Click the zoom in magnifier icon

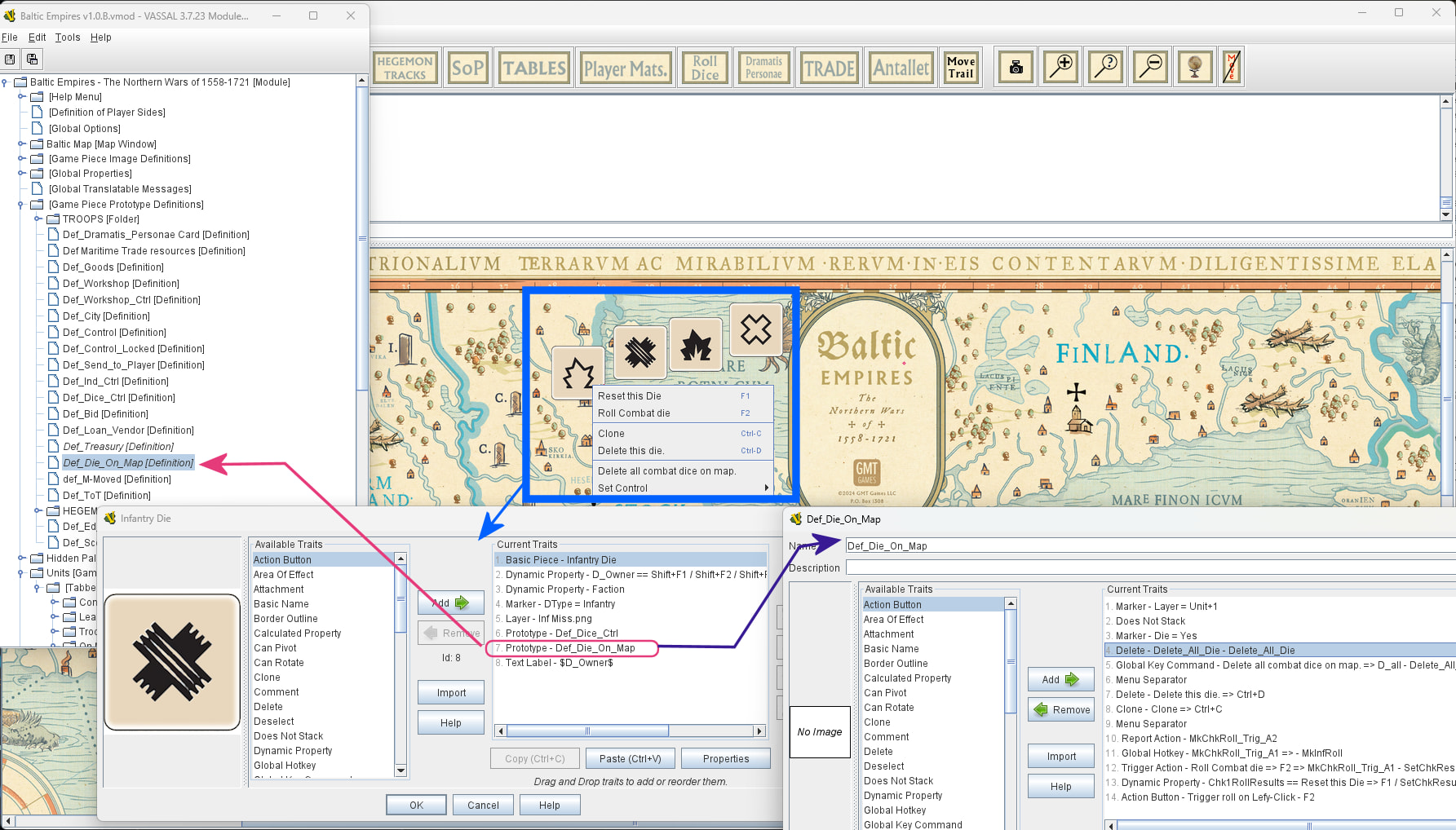(1061, 67)
